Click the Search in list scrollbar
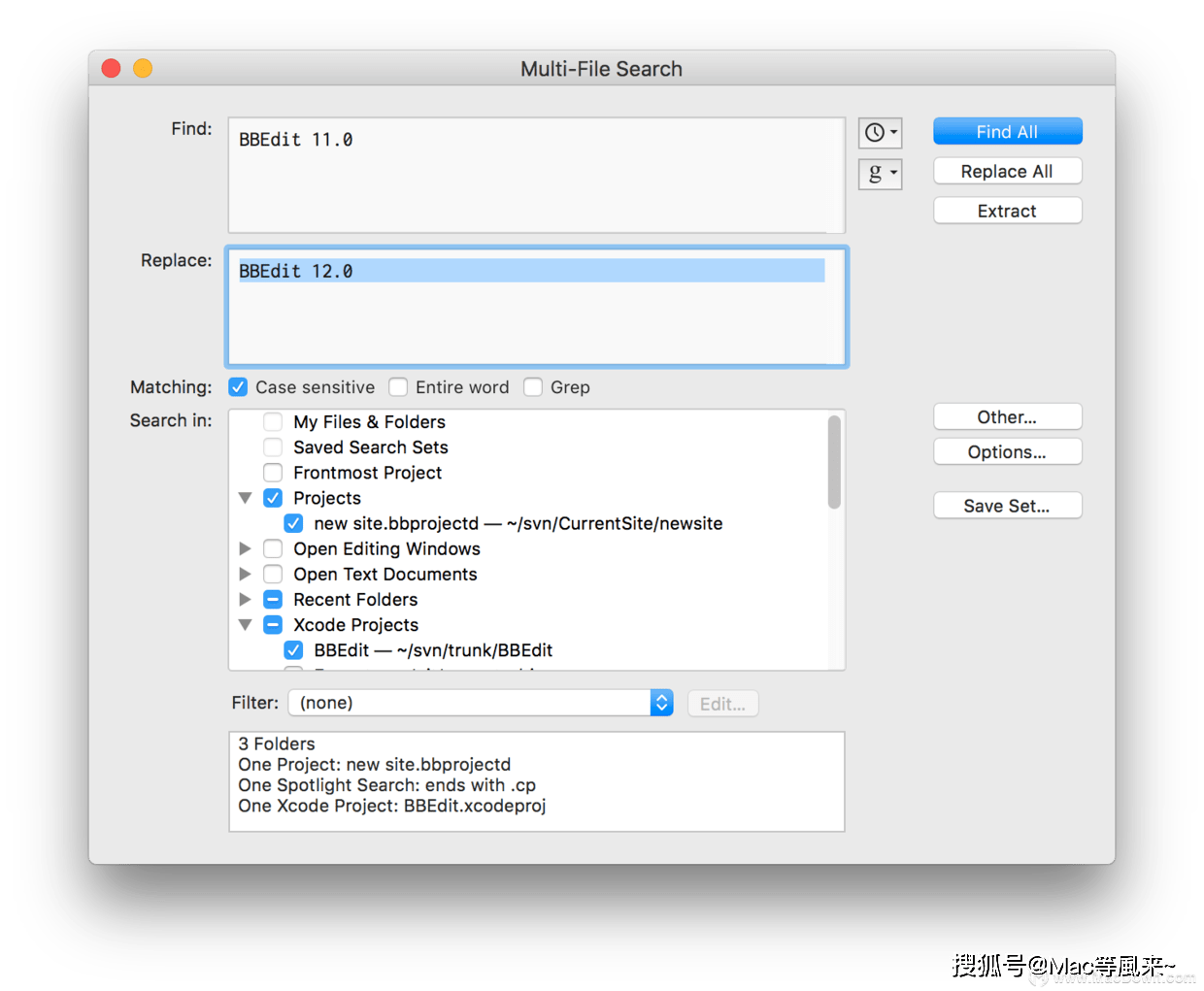Viewport: 1204px width, 991px height. tap(834, 463)
